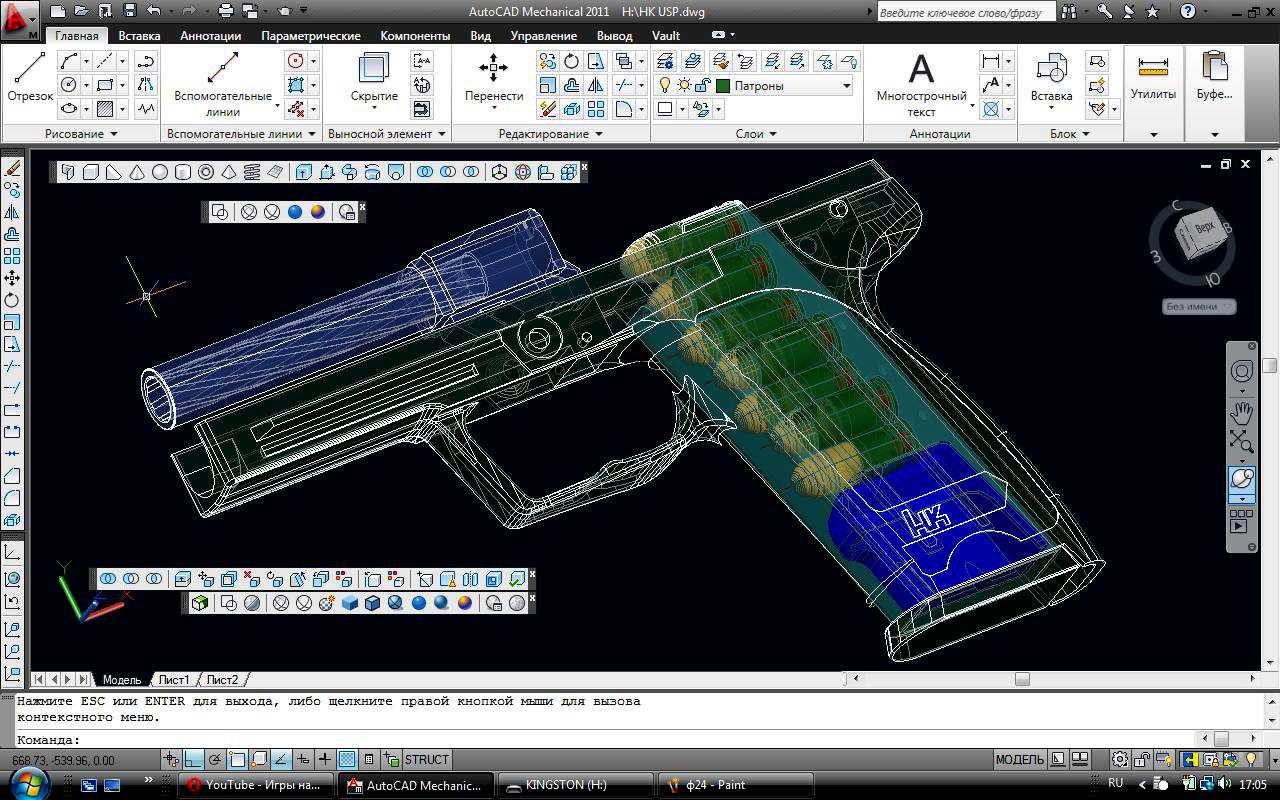Open the Без имени view dropdown

(1199, 307)
